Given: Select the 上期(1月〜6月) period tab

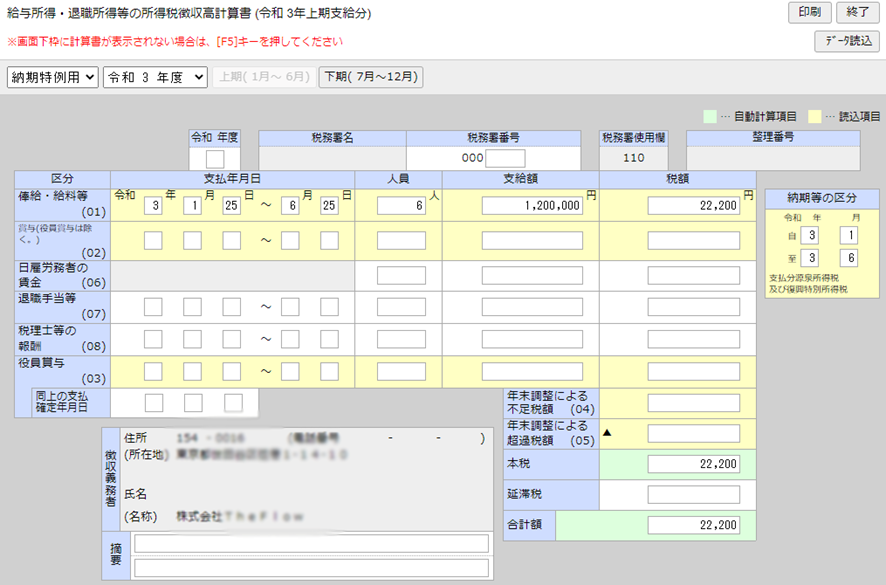Looking at the screenshot, I should (x=263, y=77).
